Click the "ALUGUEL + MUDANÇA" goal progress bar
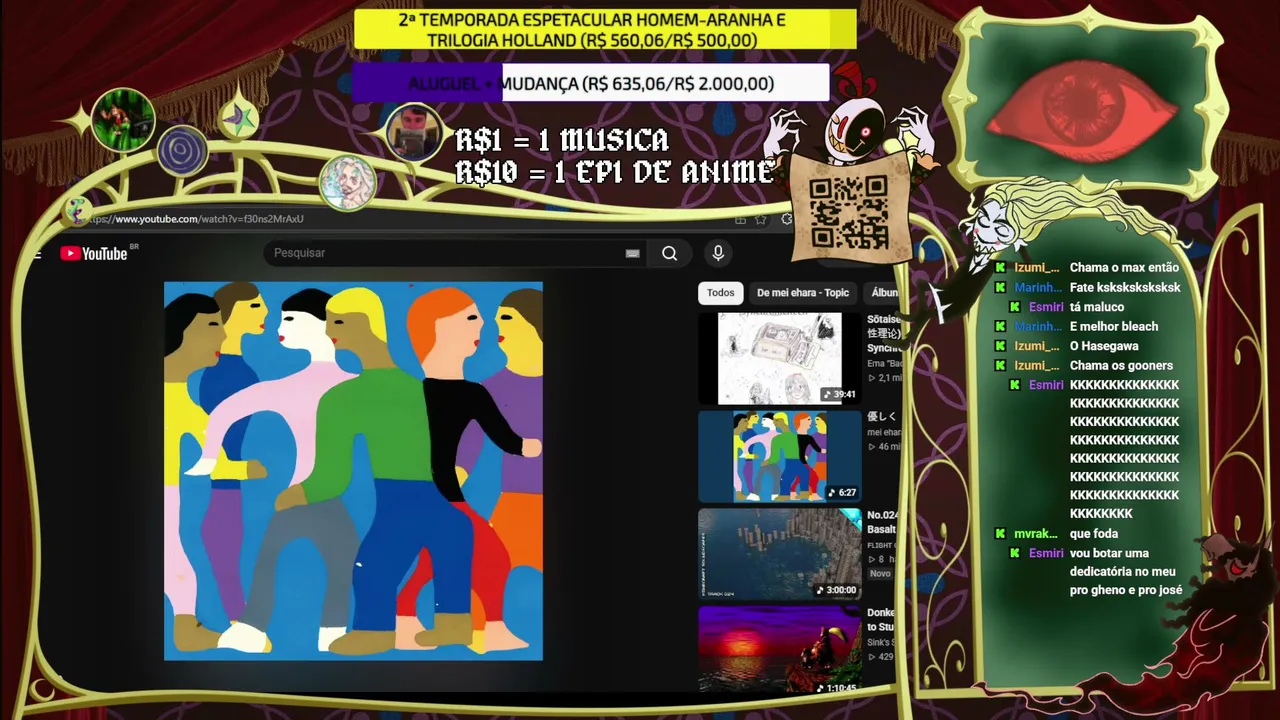1280x720 pixels. coord(590,84)
